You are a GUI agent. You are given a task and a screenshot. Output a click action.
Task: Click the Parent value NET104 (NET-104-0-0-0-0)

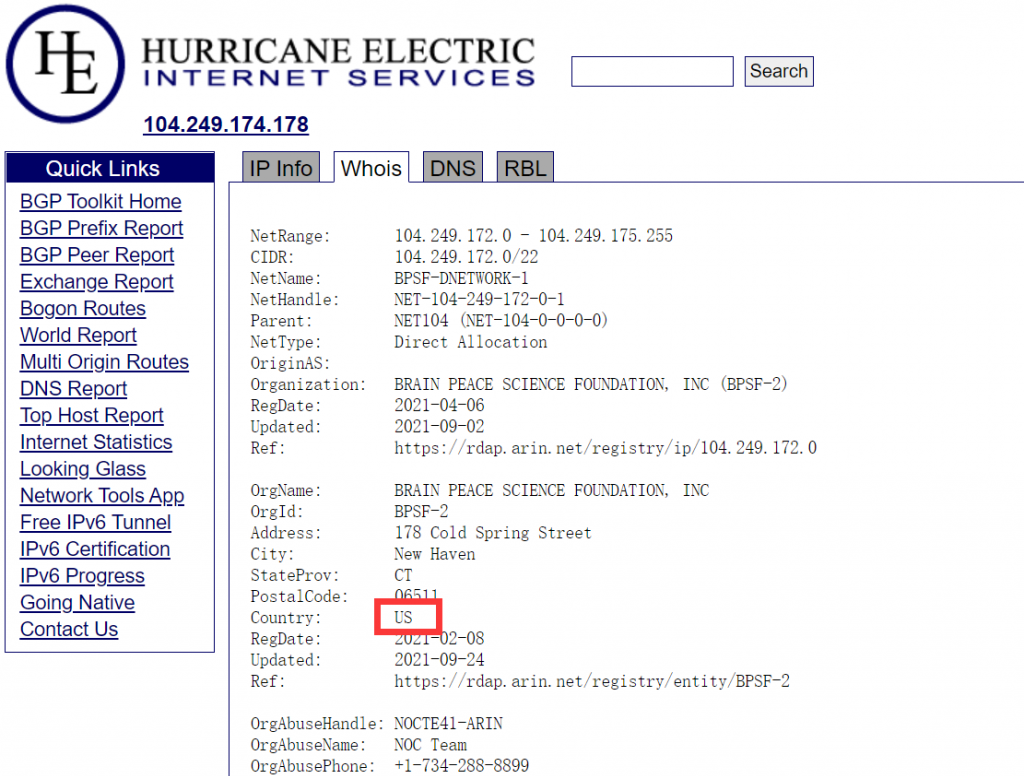point(501,321)
